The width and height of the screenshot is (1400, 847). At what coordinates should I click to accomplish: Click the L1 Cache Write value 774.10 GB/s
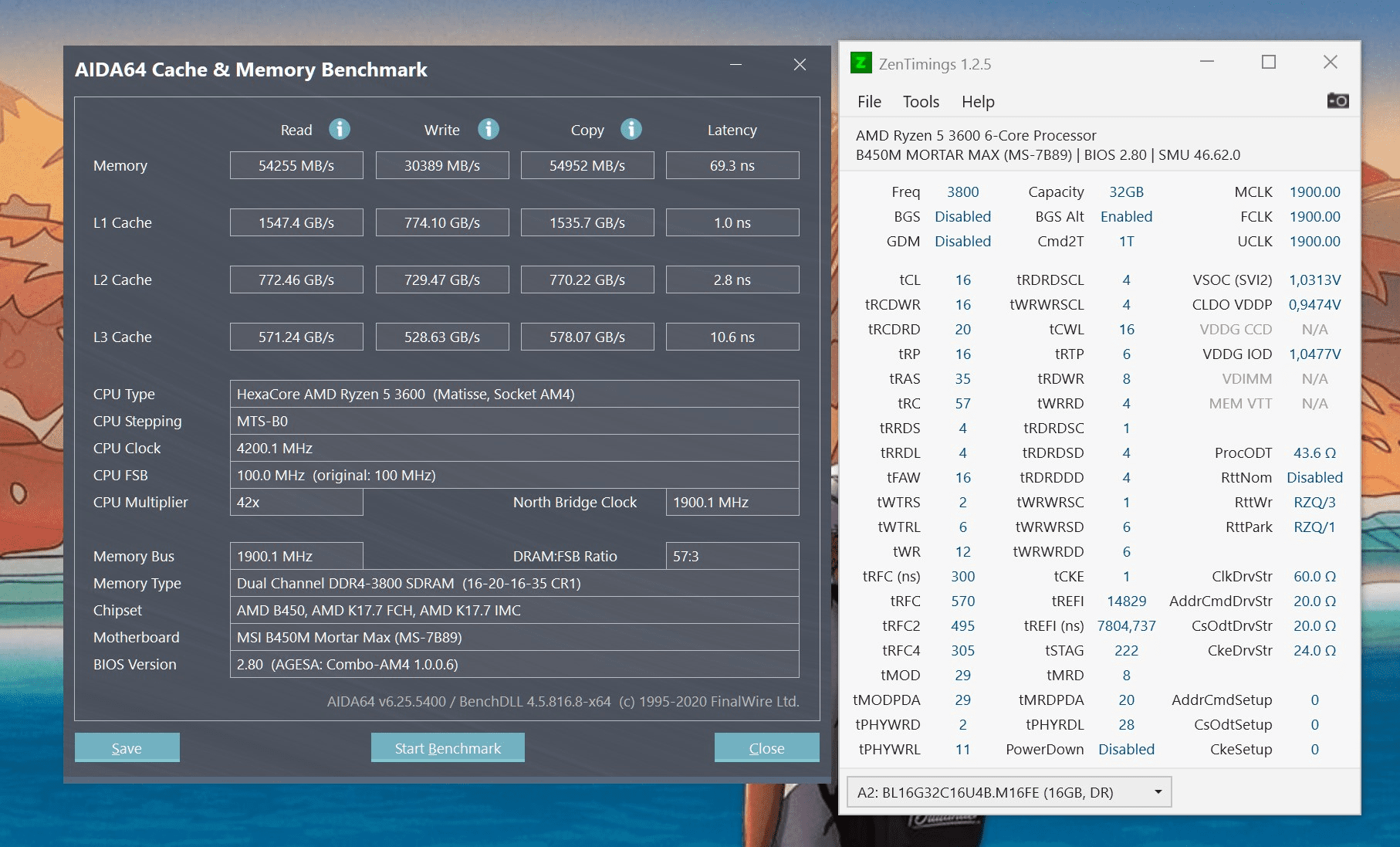point(442,222)
